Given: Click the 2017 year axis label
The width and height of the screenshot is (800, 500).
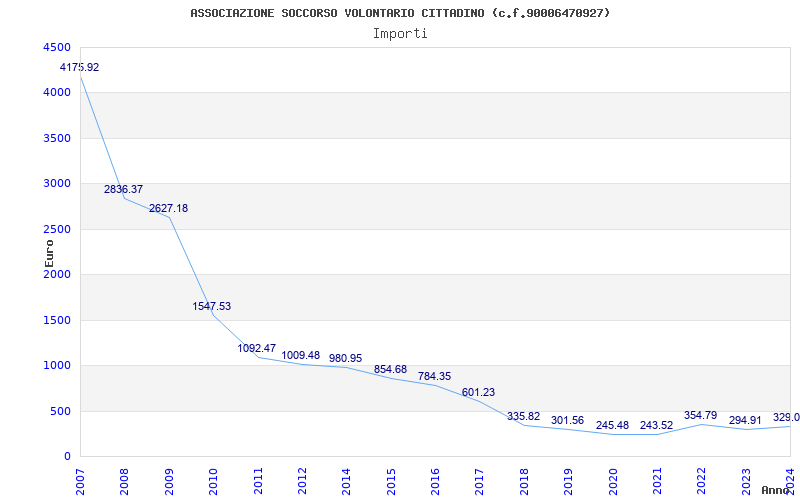Looking at the screenshot, I should pos(480,481).
